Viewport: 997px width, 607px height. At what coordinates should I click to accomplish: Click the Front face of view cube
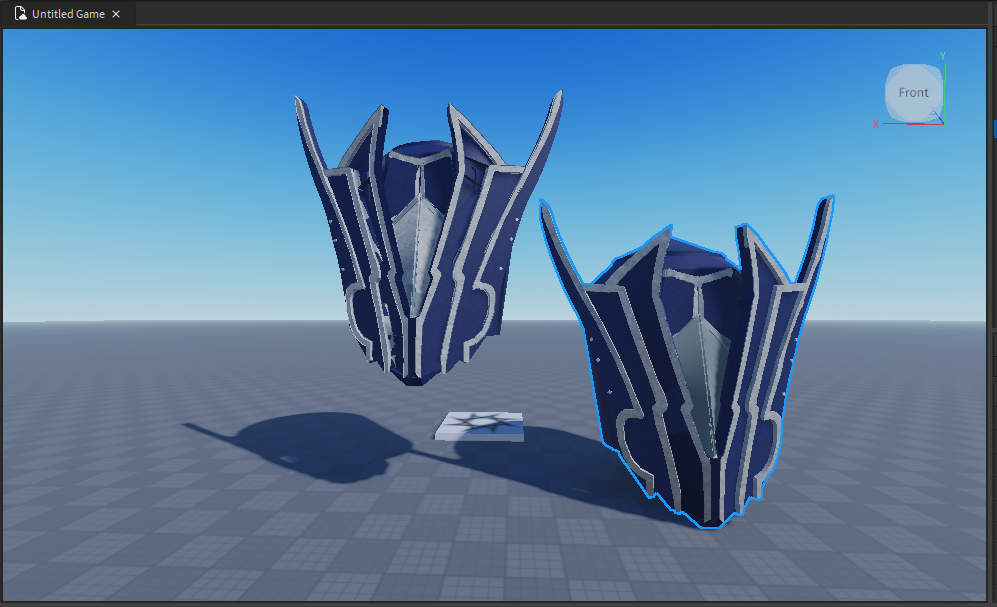(913, 93)
